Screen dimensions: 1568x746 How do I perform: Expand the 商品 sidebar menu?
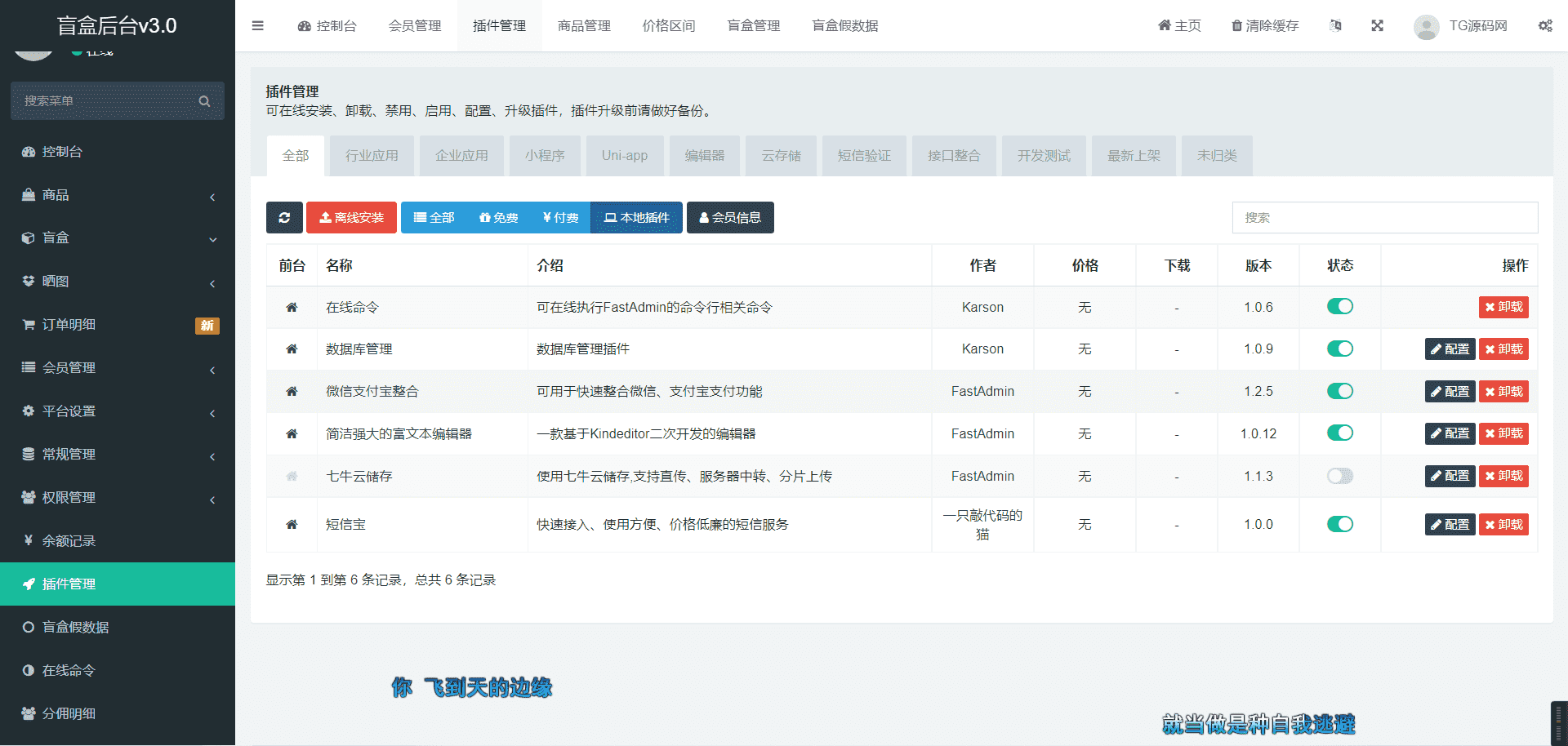(118, 195)
